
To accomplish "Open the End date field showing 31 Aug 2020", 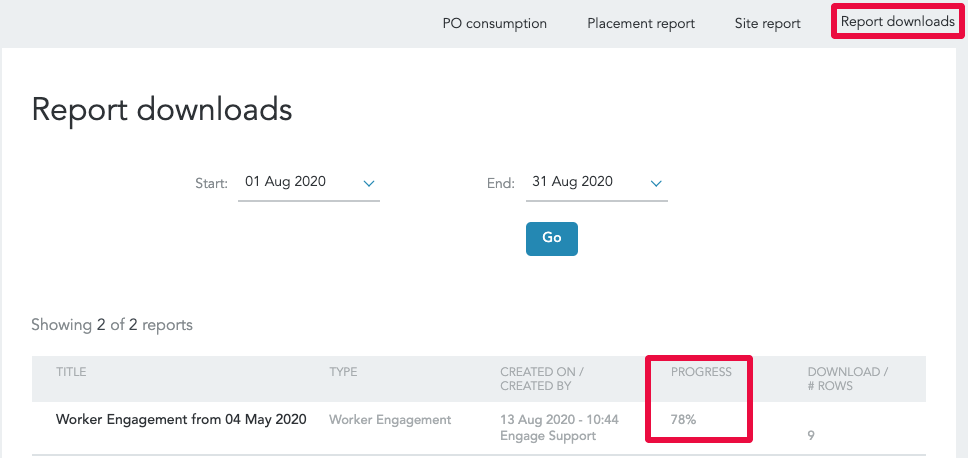I will point(596,183).
